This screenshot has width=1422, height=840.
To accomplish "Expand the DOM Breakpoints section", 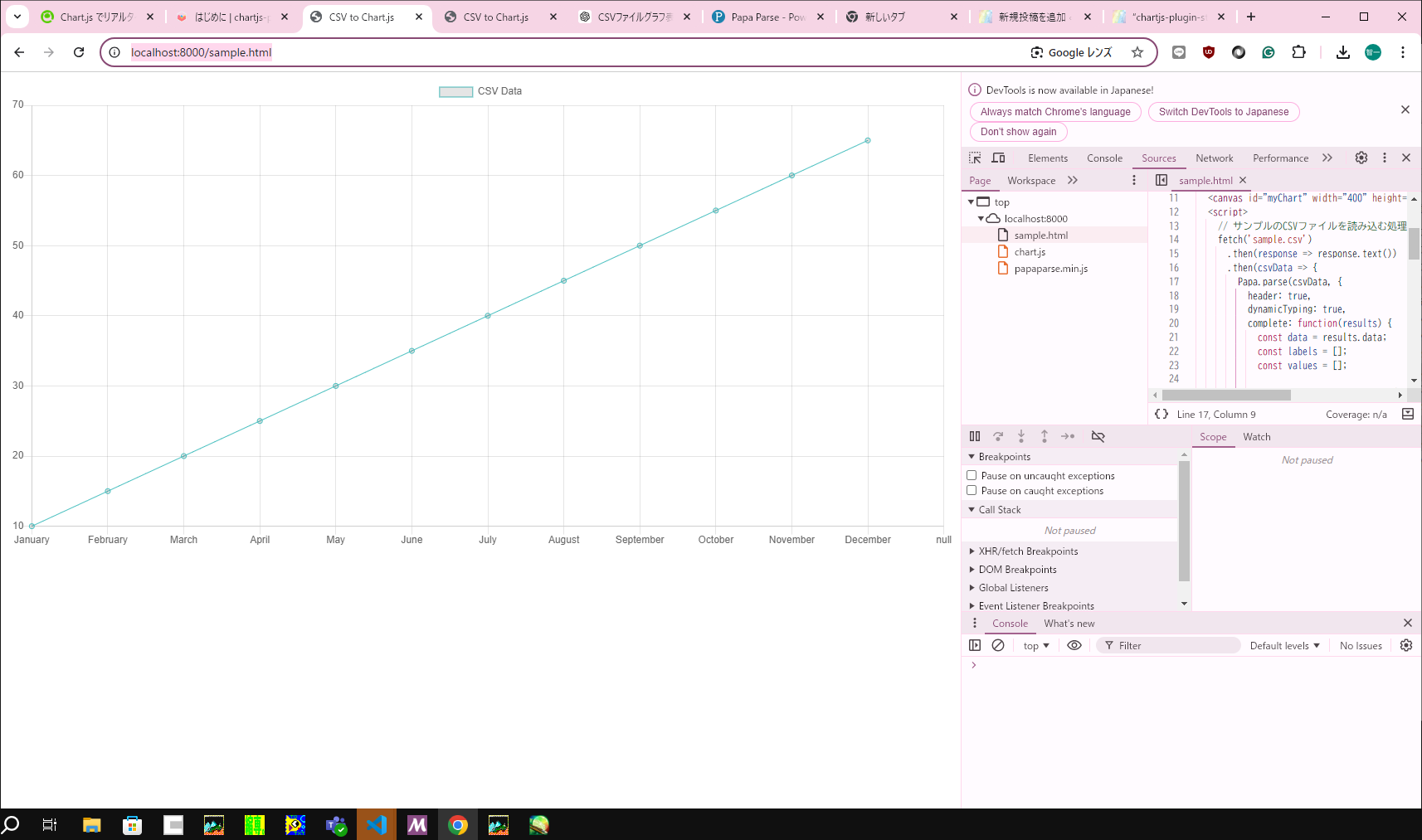I will (x=1017, y=570).
